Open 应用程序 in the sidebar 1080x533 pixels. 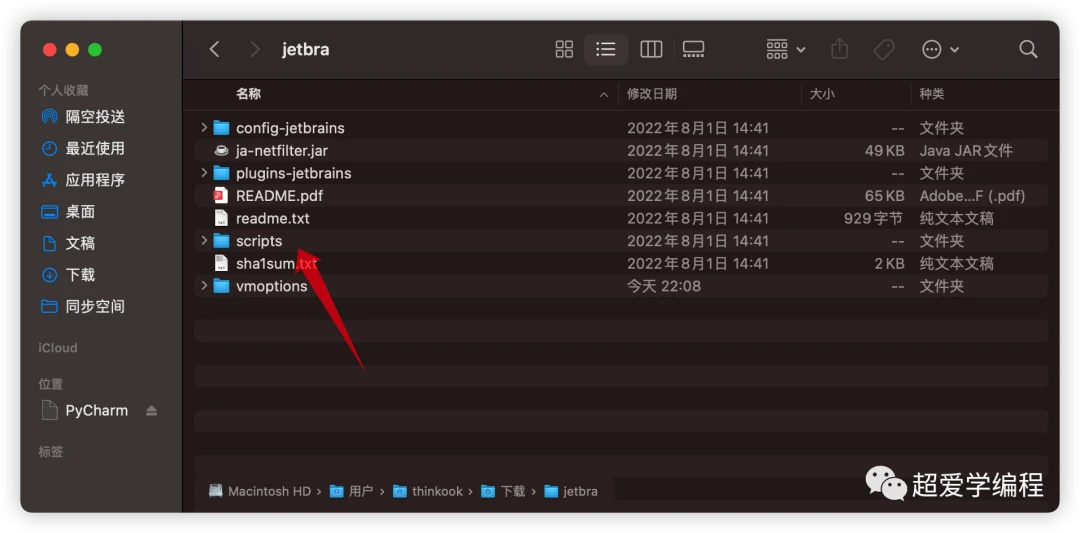pos(83,180)
